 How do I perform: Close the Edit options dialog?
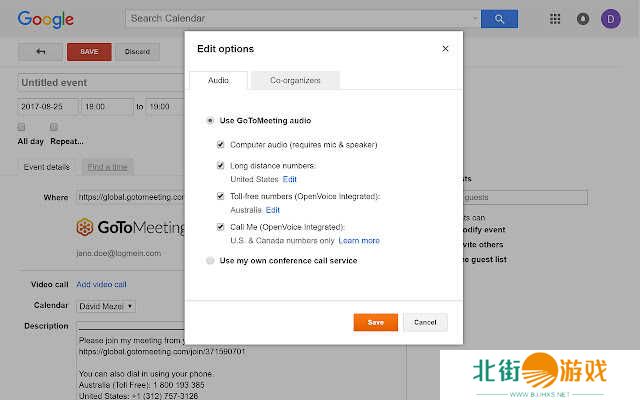(445, 48)
